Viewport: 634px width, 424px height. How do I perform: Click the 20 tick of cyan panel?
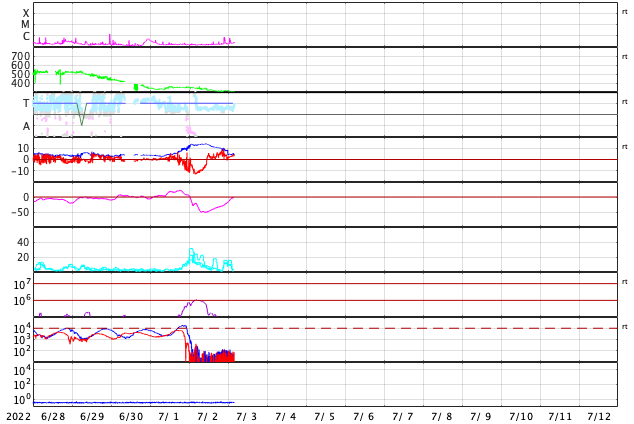(x=23, y=257)
